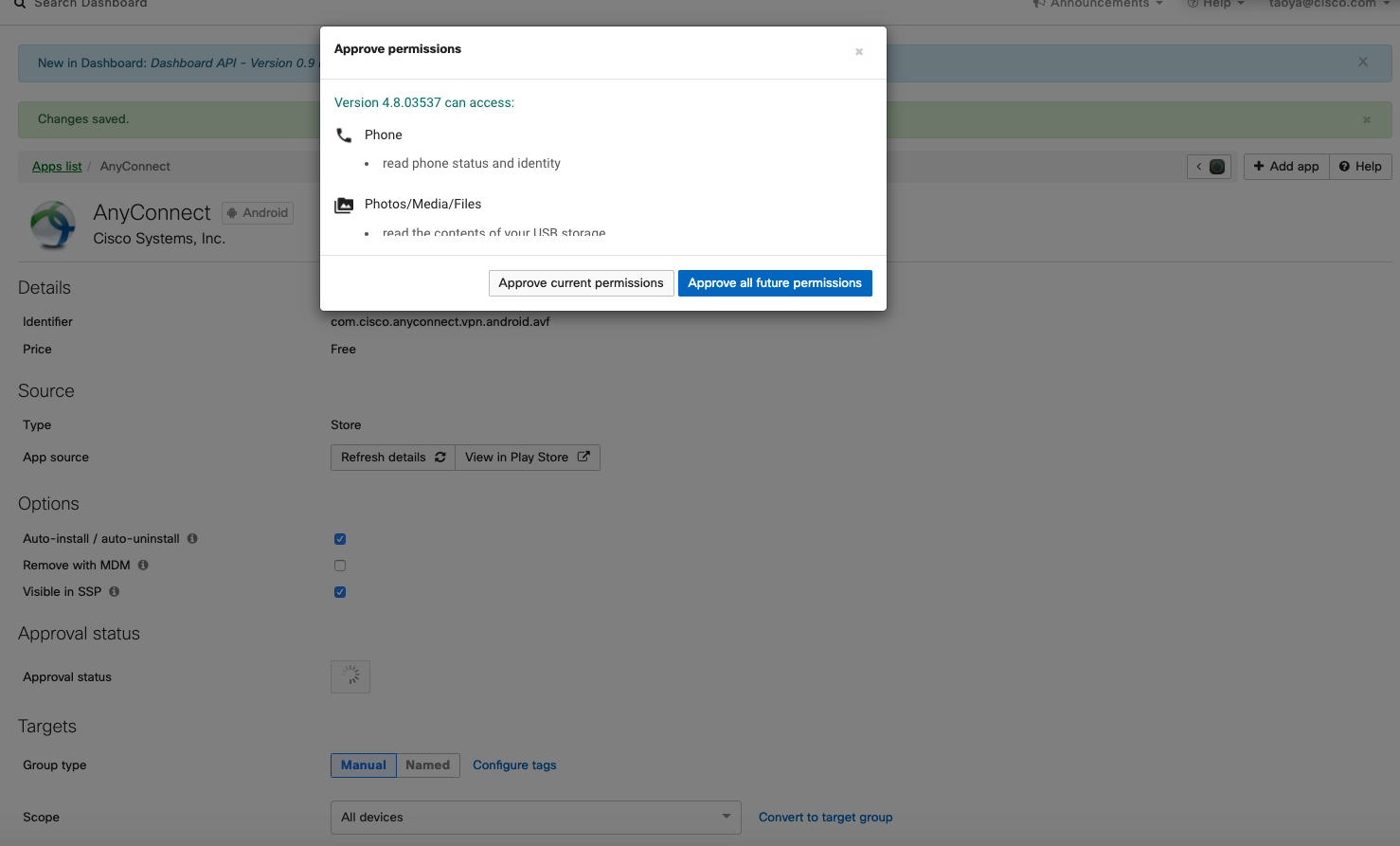Open the Configure tags link
Viewport: 1400px width, 846px height.
pyautogui.click(x=514, y=765)
